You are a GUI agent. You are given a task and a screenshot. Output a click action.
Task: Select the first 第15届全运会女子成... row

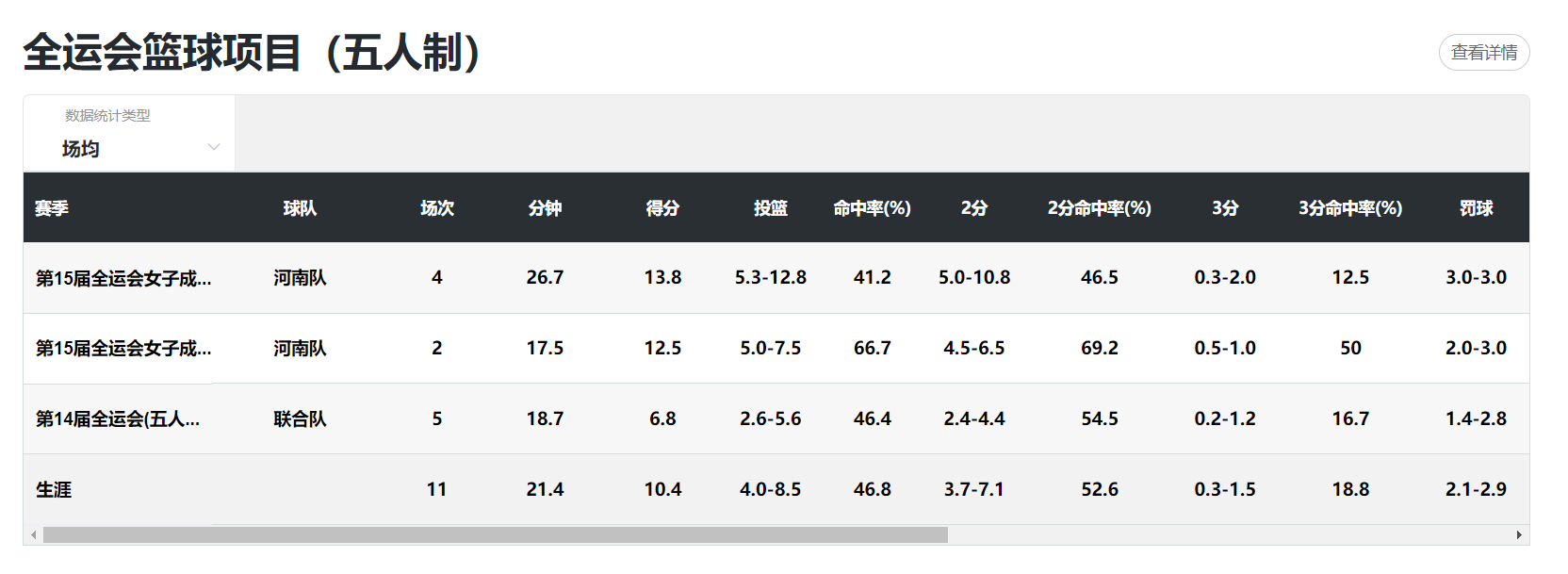point(123,278)
